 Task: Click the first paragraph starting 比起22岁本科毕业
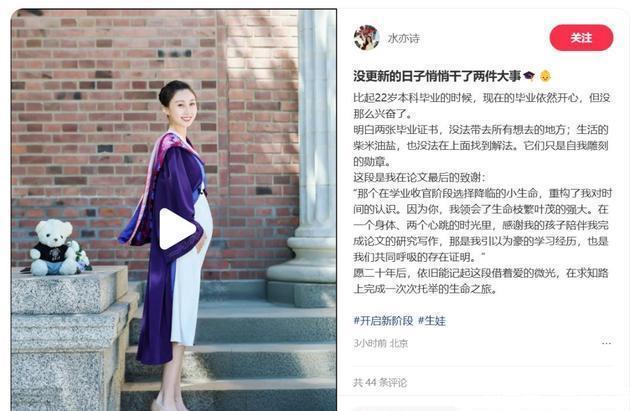482,105
